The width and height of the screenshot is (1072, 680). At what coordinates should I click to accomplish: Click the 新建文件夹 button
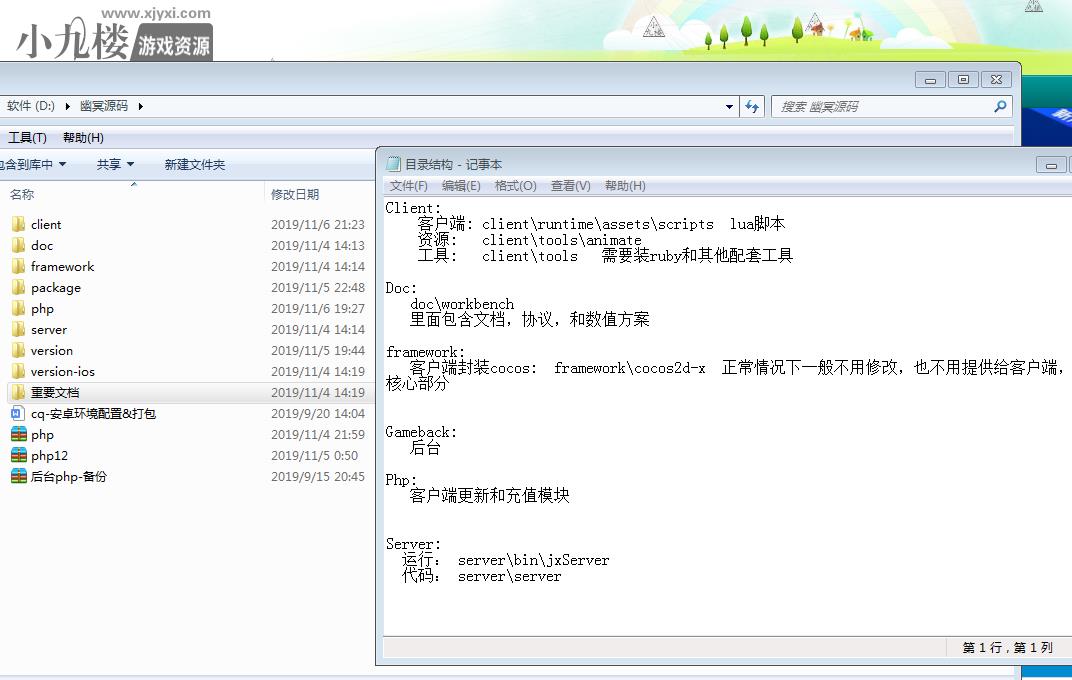(x=194, y=164)
